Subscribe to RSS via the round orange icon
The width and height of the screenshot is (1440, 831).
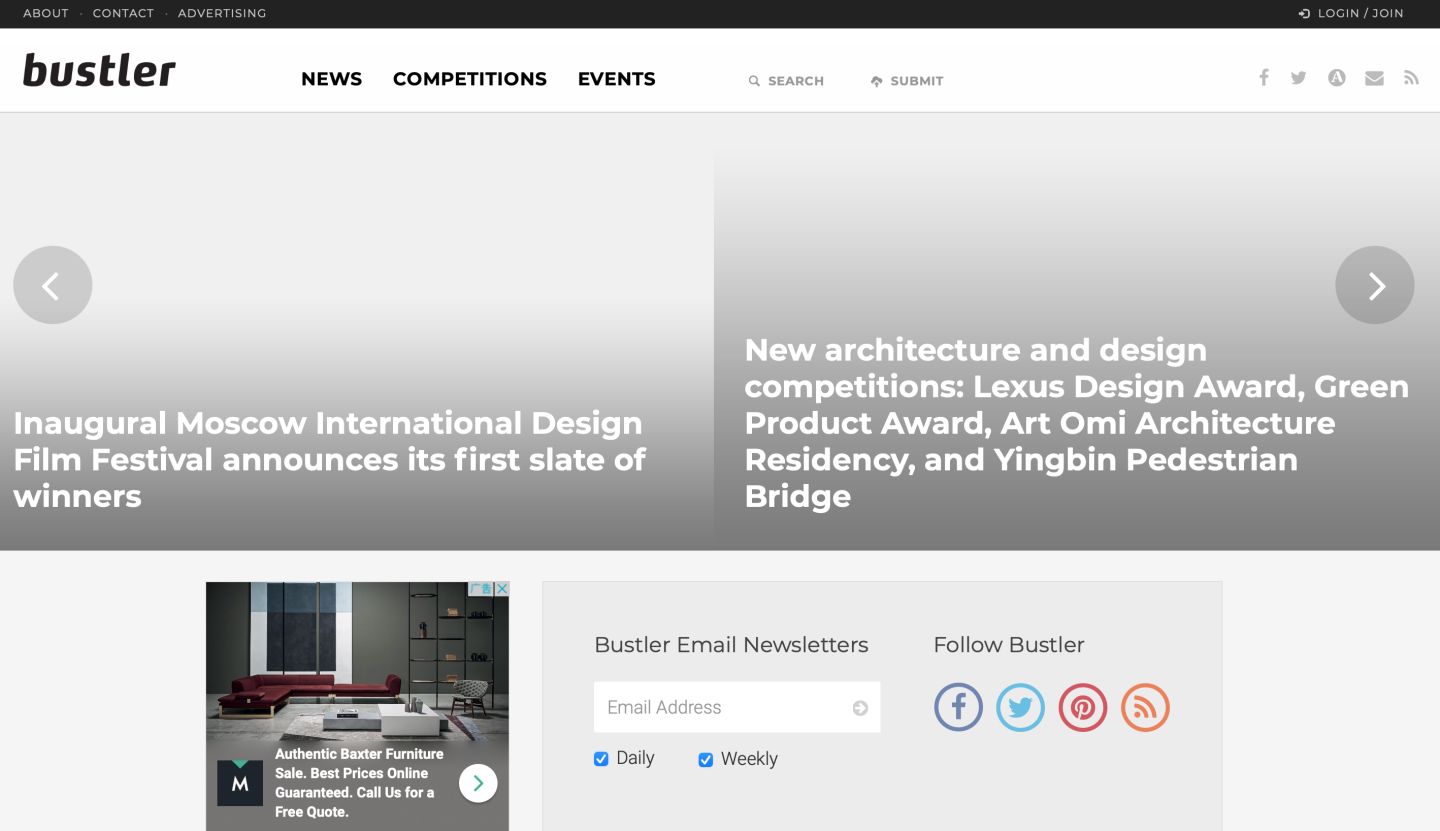click(x=1145, y=708)
